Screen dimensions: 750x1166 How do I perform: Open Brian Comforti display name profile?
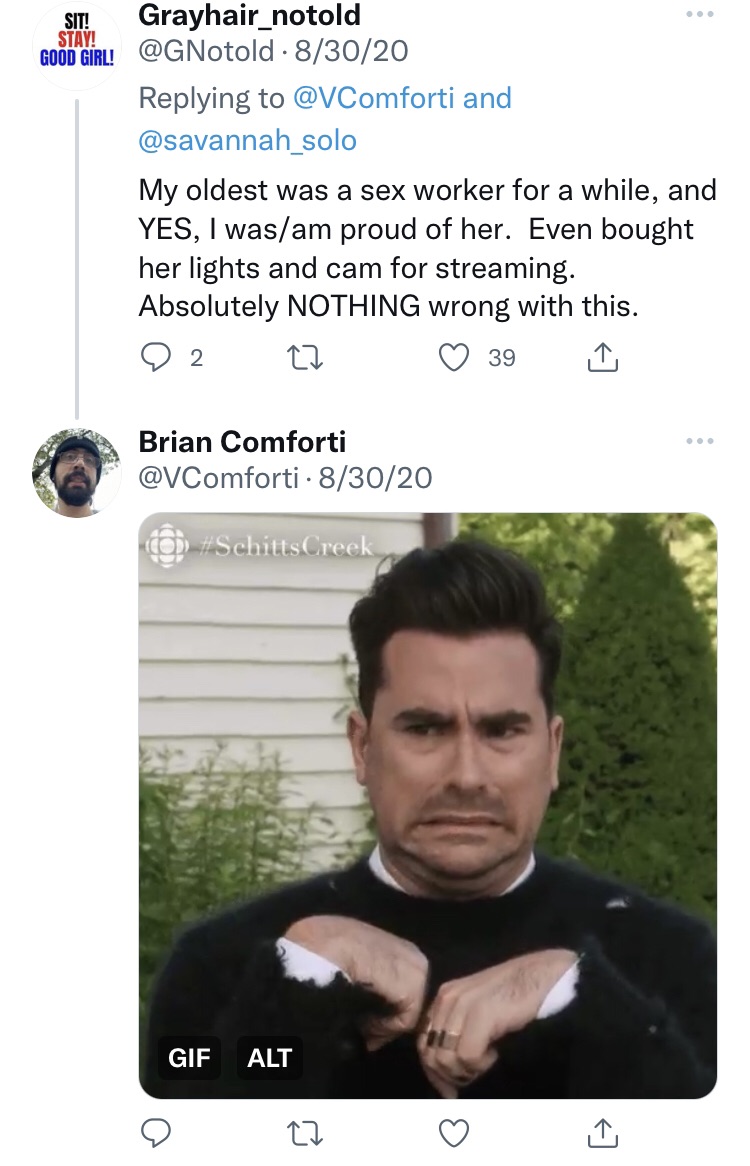coord(242,441)
